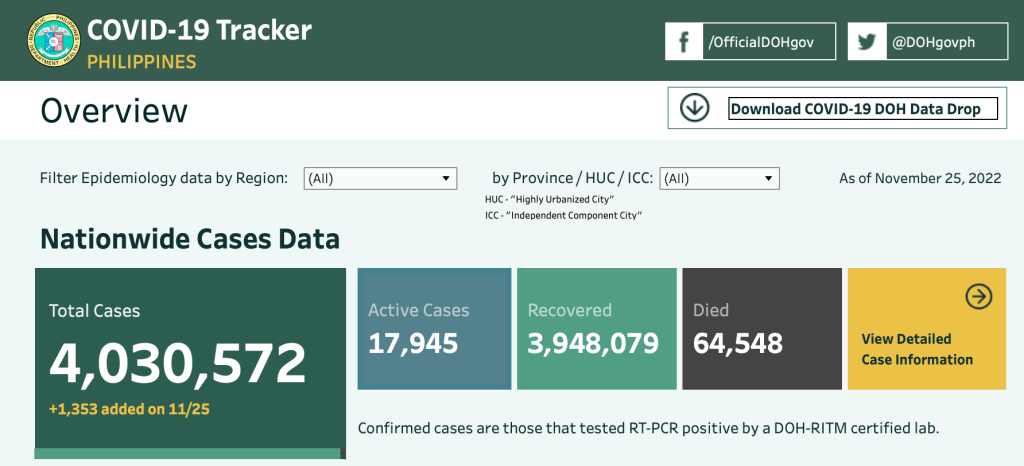Click the Twitter bird icon
The height and width of the screenshot is (466, 1024).
point(867,42)
